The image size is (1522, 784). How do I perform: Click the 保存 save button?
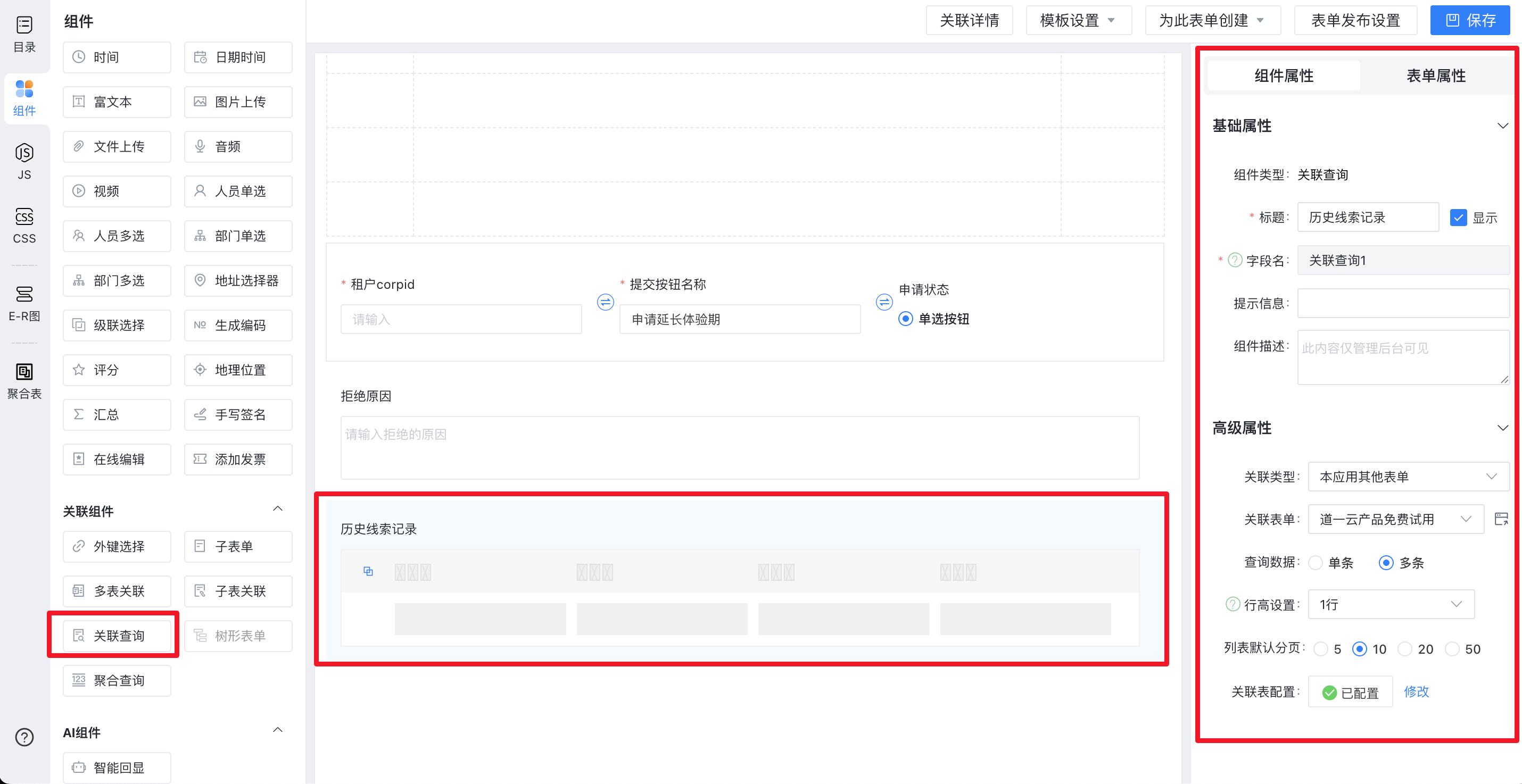coord(1469,20)
